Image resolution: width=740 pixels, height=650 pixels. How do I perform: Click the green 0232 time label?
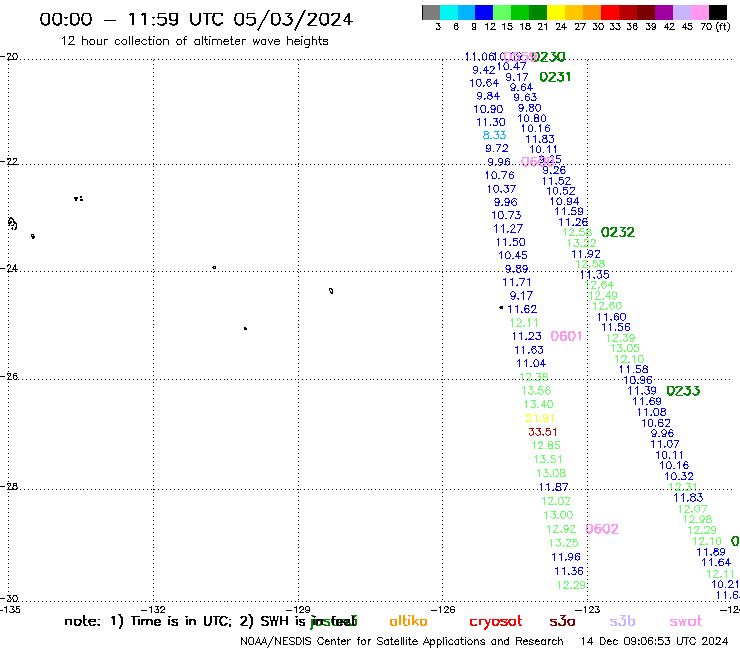[618, 232]
